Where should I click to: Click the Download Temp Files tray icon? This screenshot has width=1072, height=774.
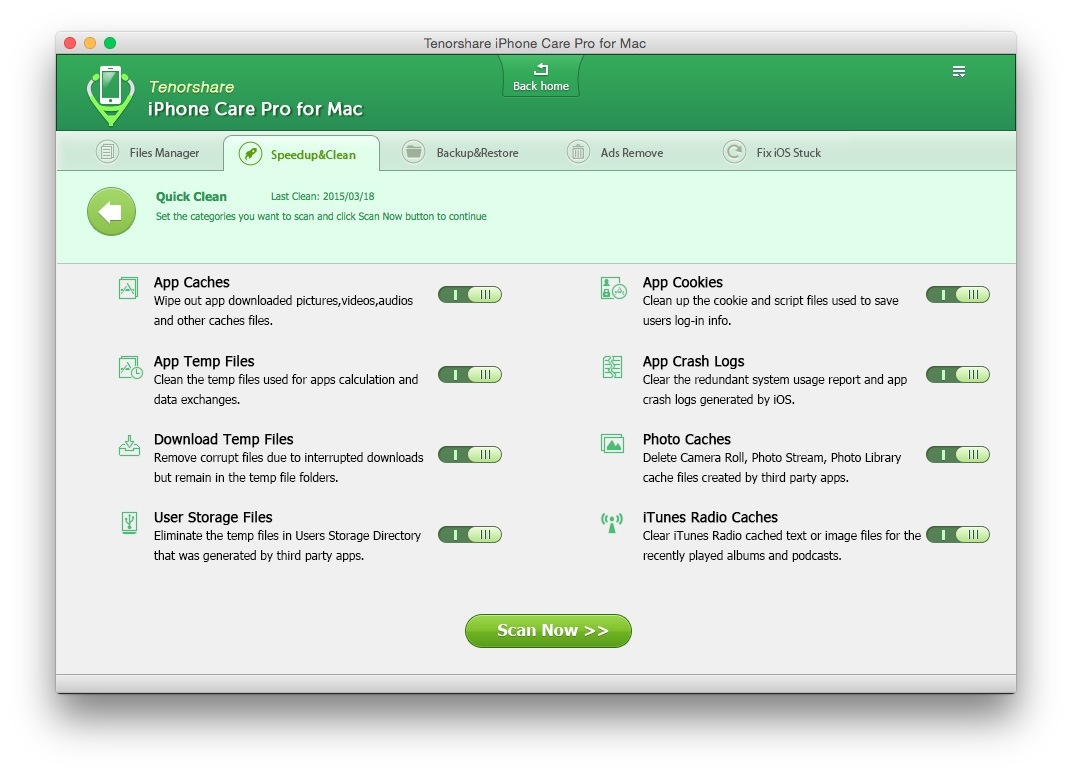[129, 445]
